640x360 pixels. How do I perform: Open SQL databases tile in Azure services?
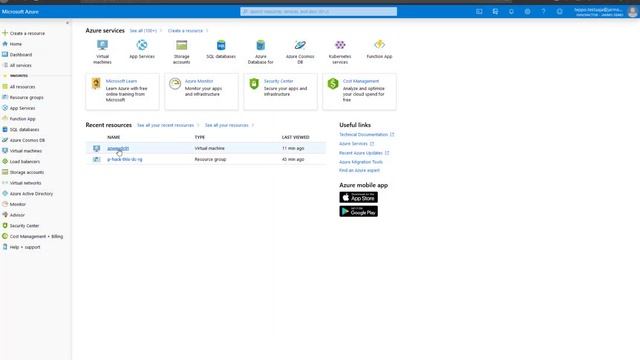[x=221, y=49]
